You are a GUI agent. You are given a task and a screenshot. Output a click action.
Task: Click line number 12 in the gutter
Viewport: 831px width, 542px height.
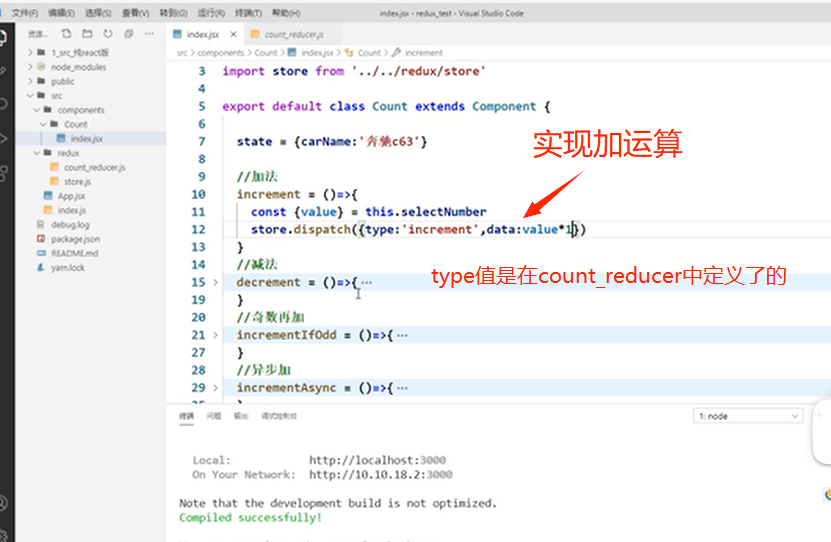pyautogui.click(x=198, y=229)
